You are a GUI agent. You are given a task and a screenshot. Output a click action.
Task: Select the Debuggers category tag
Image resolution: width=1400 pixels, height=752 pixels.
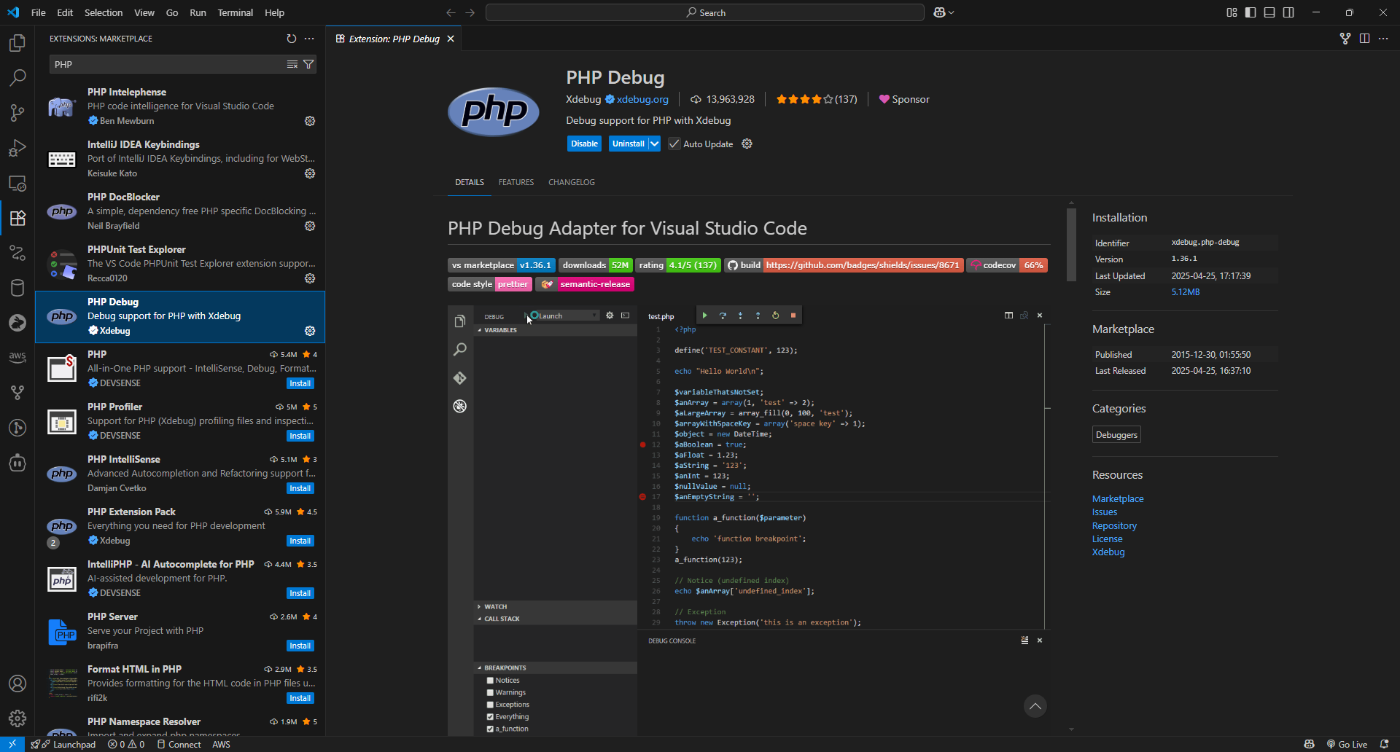tap(1116, 435)
